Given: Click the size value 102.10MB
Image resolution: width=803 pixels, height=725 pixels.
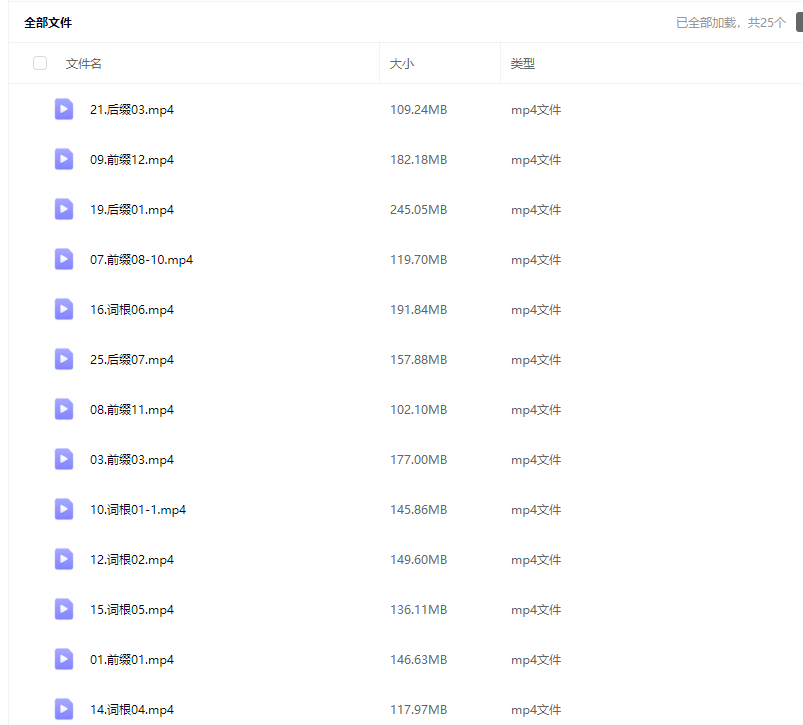Looking at the screenshot, I should pos(418,410).
